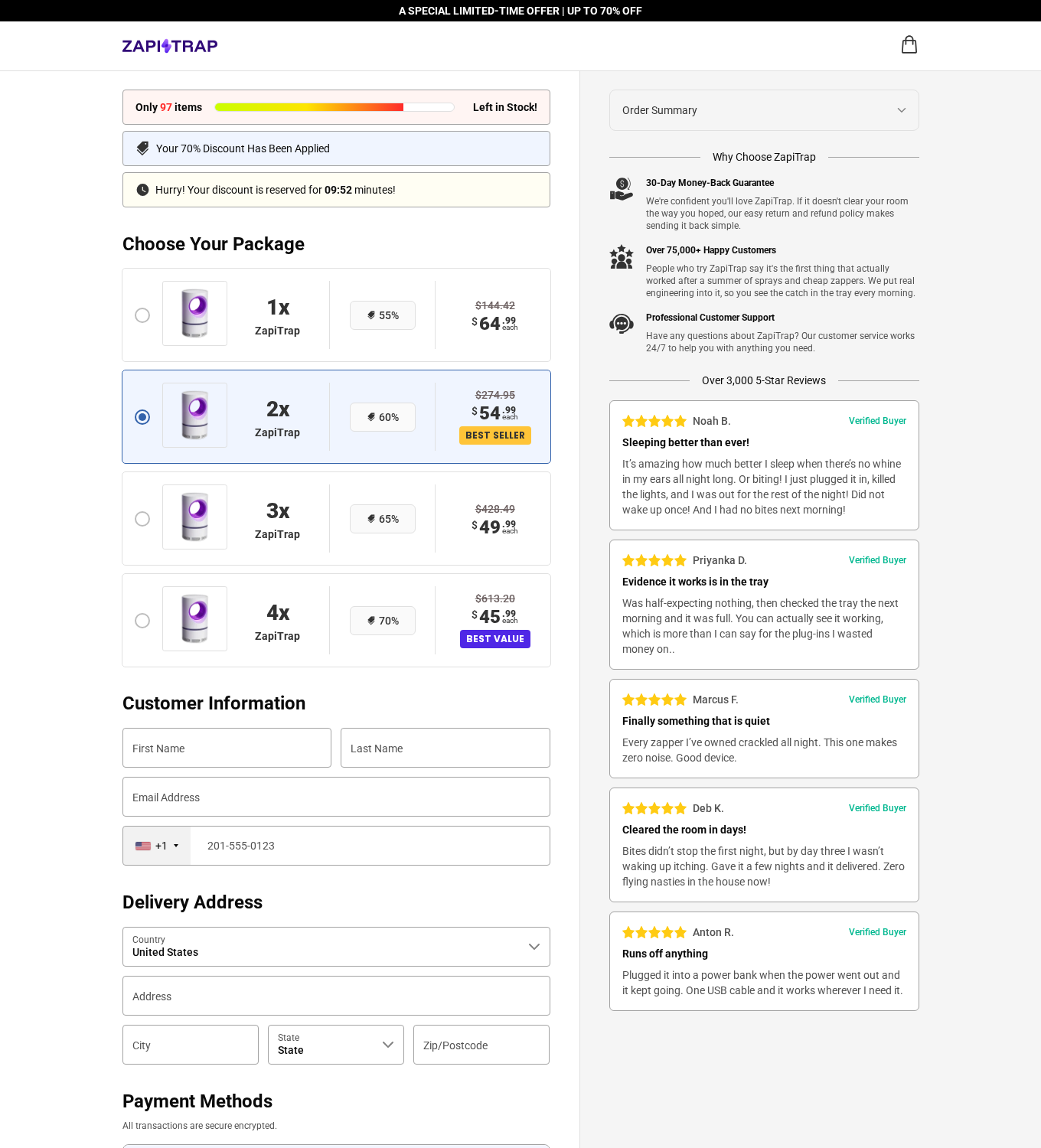The width and height of the screenshot is (1041, 1148).
Task: Select the 1x ZapiTrap radio button
Action: 142,315
